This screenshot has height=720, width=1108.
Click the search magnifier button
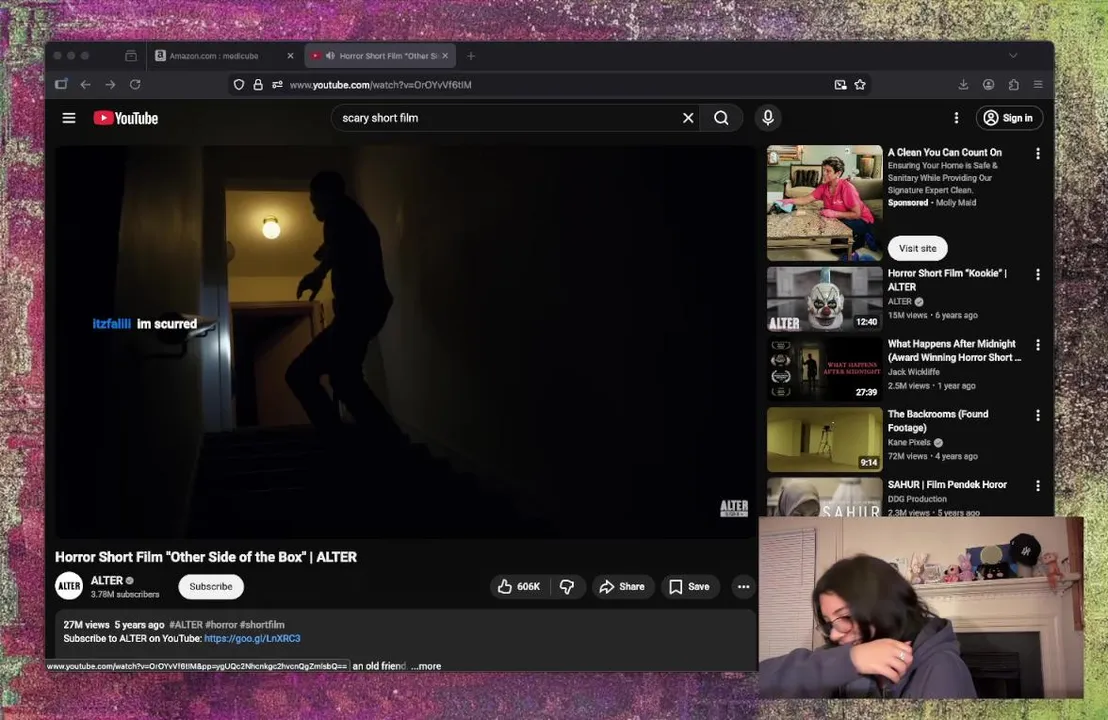pos(721,118)
